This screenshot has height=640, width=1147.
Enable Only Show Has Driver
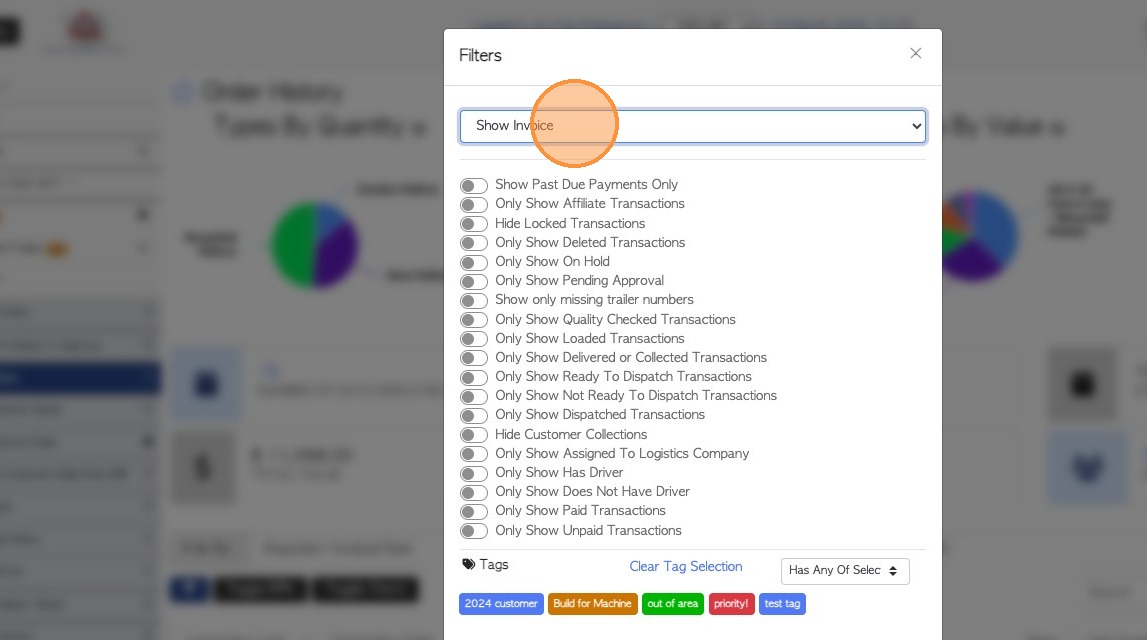tap(474, 473)
